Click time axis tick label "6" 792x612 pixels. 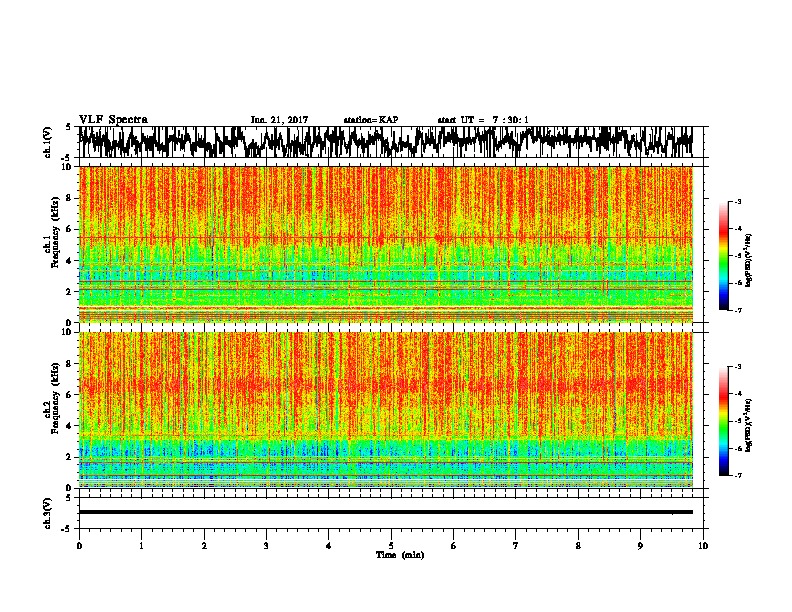[x=454, y=546]
